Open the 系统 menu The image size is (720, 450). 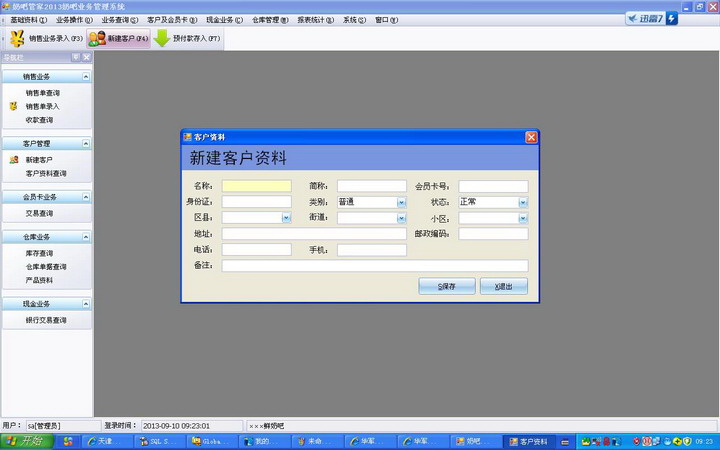click(354, 20)
